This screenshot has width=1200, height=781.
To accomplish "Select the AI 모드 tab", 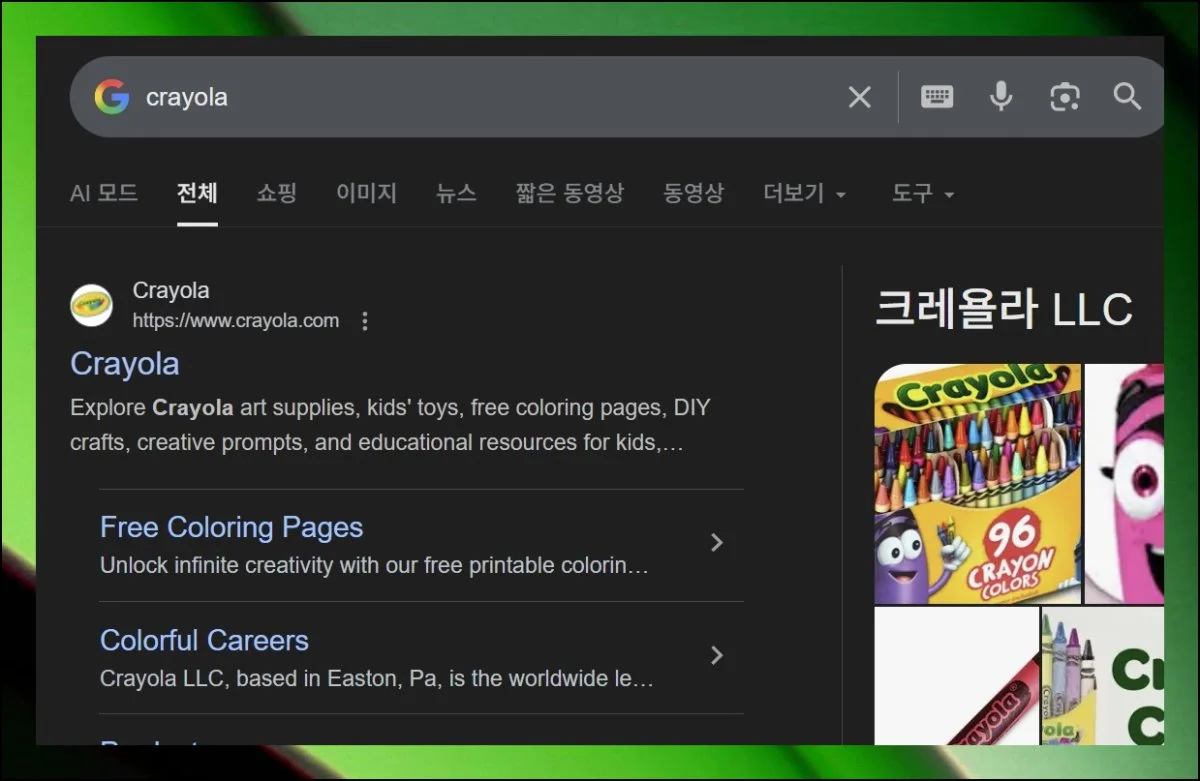I will click(103, 193).
